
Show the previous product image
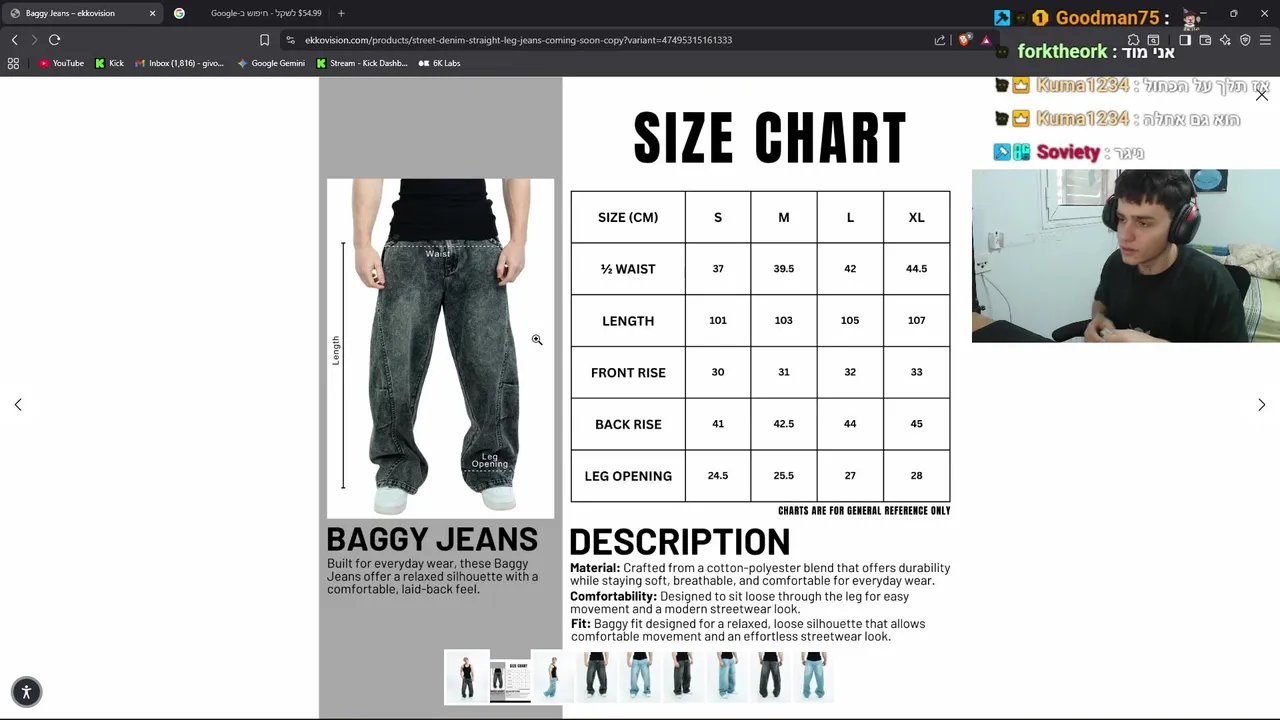click(18, 404)
